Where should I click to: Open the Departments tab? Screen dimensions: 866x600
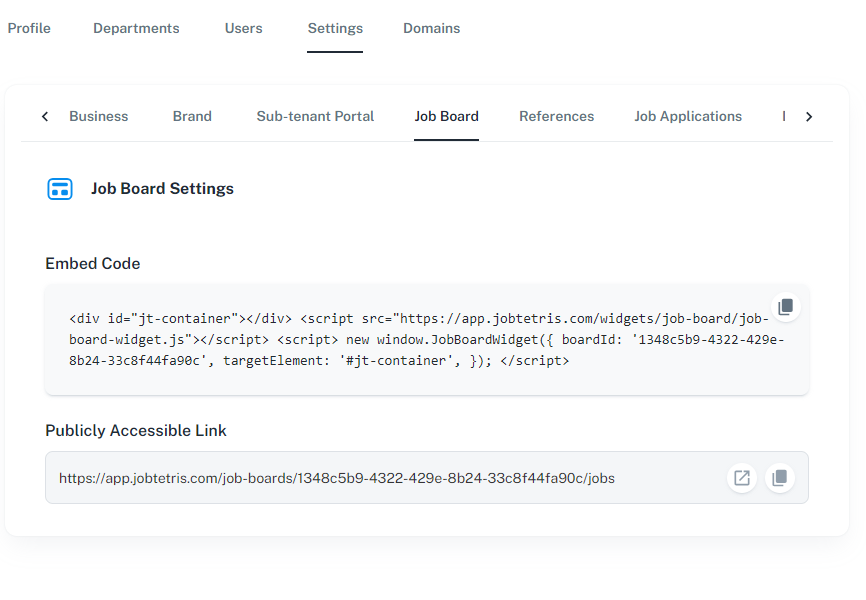coord(136,28)
